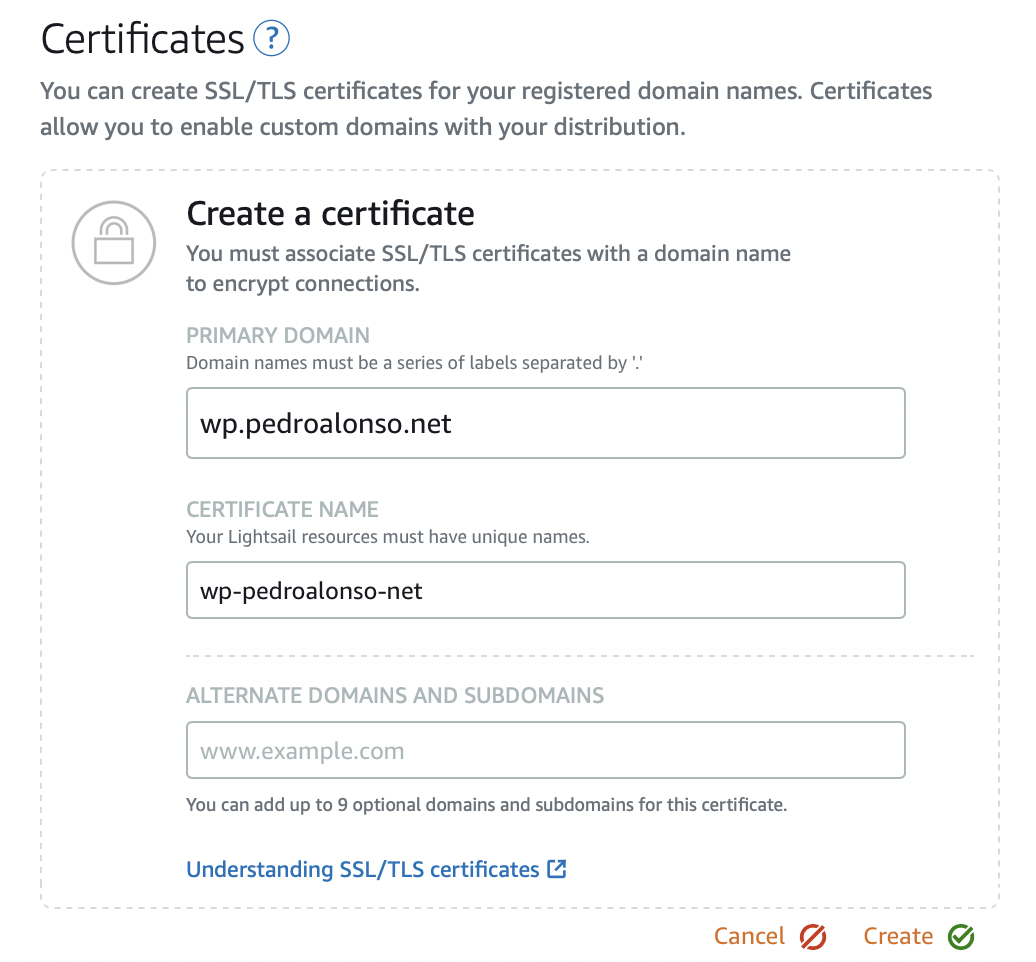This screenshot has height=962, width=1036.
Task: Click the PRIMARY DOMAIN input containing wp.pedroalonso.net
Action: pos(545,422)
